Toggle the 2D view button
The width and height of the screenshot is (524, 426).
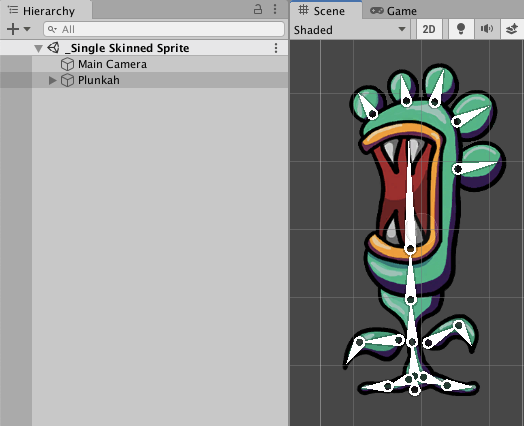429,29
